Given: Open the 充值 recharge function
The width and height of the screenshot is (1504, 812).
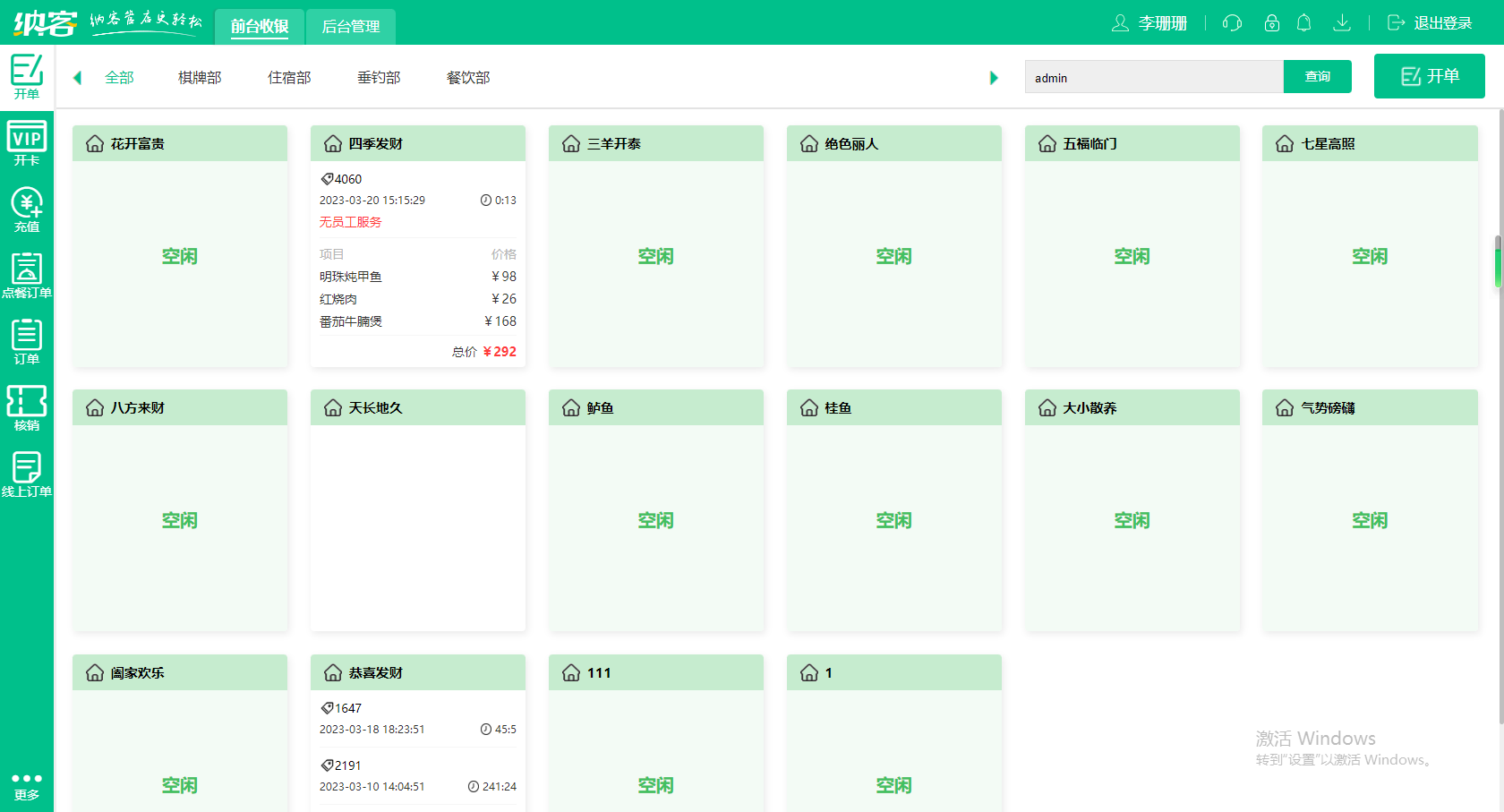Looking at the screenshot, I should [x=27, y=208].
